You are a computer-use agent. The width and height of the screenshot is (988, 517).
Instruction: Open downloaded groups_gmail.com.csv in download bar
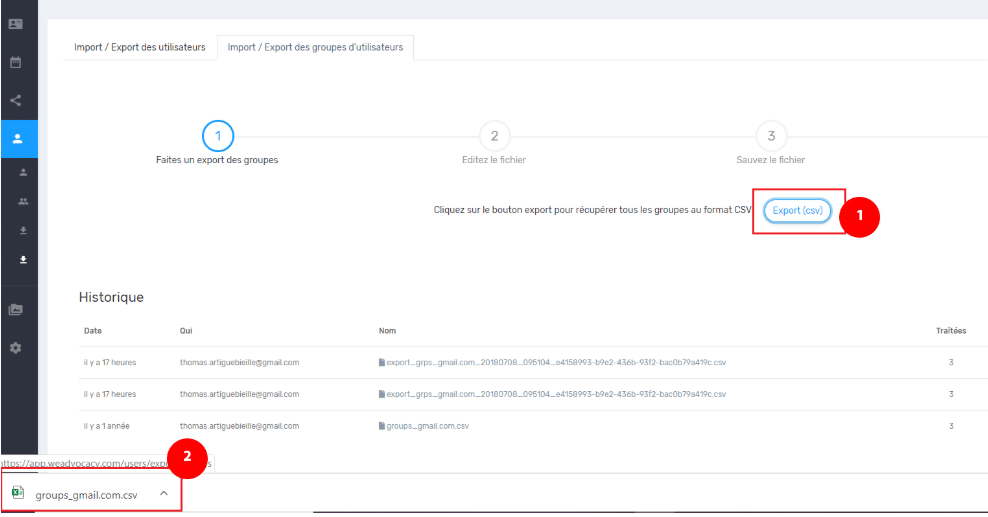[86, 495]
